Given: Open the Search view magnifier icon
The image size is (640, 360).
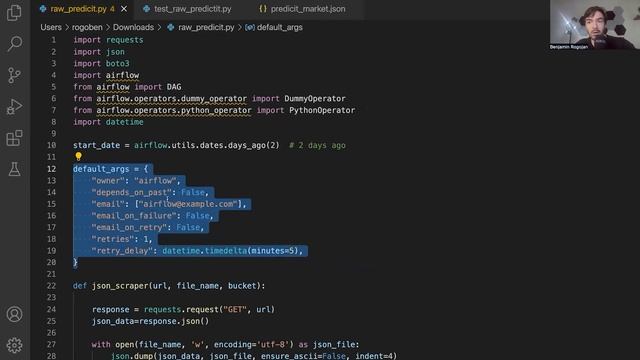Looking at the screenshot, I should pos(14,44).
